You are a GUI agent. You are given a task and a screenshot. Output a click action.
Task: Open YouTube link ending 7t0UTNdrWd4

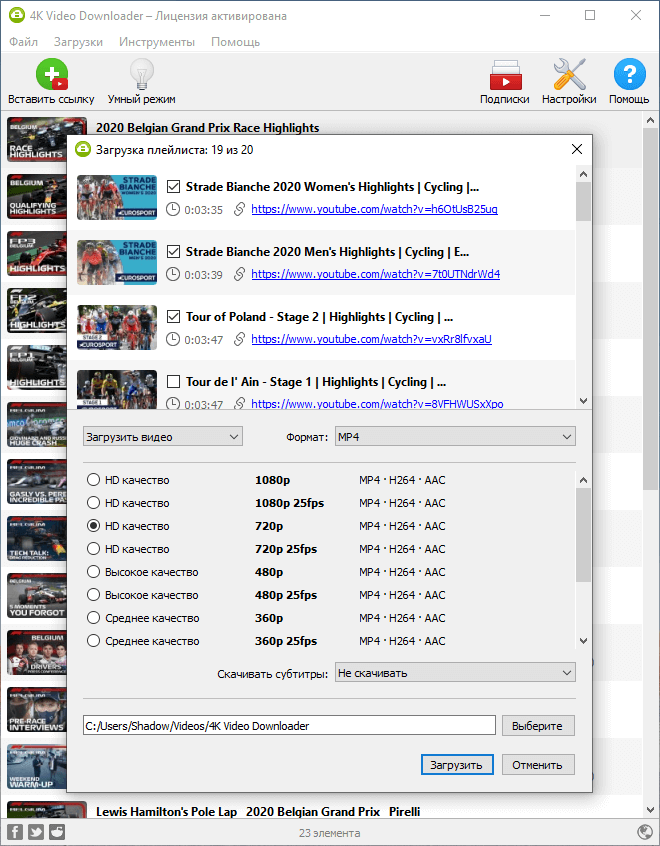[376, 274]
